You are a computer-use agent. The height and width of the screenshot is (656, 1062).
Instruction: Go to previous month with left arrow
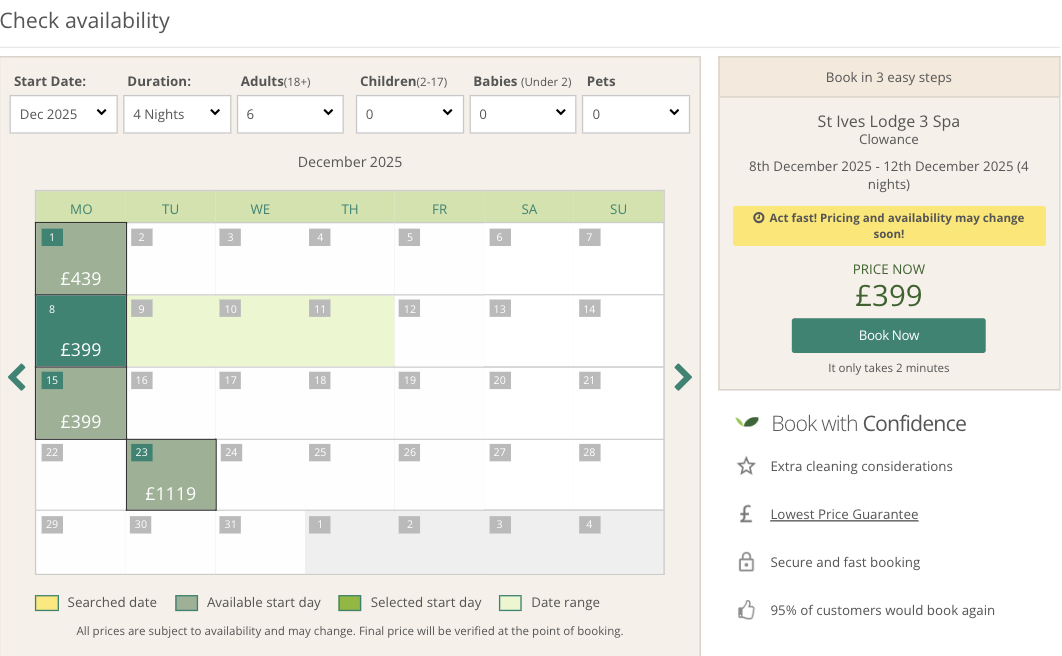point(17,377)
